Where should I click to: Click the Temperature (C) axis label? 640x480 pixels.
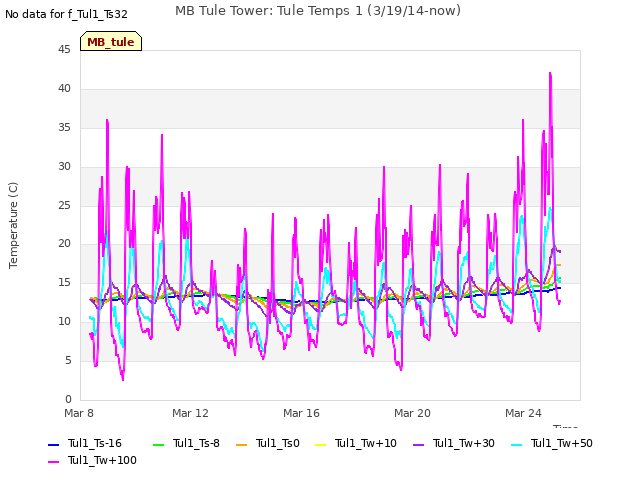[x=13, y=225]
